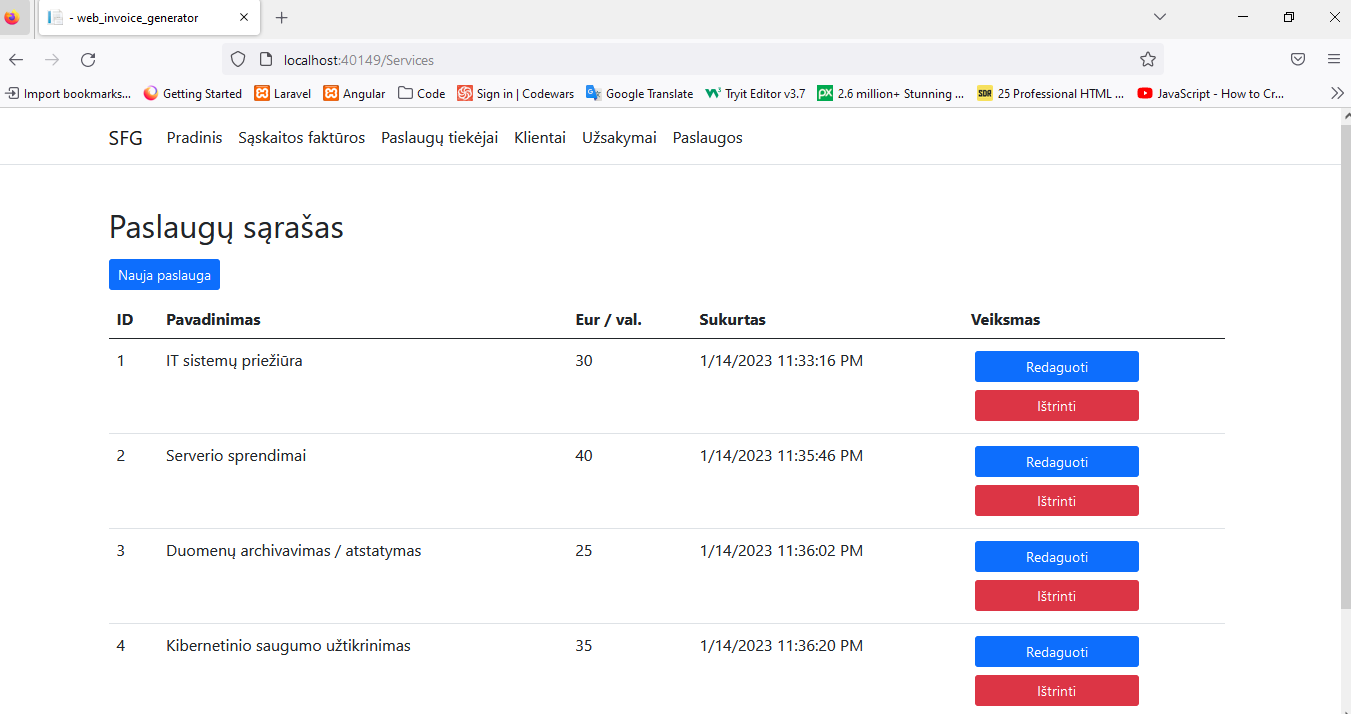
Task: Open the Codewars sign-in bookmark
Action: pyautogui.click(x=516, y=93)
